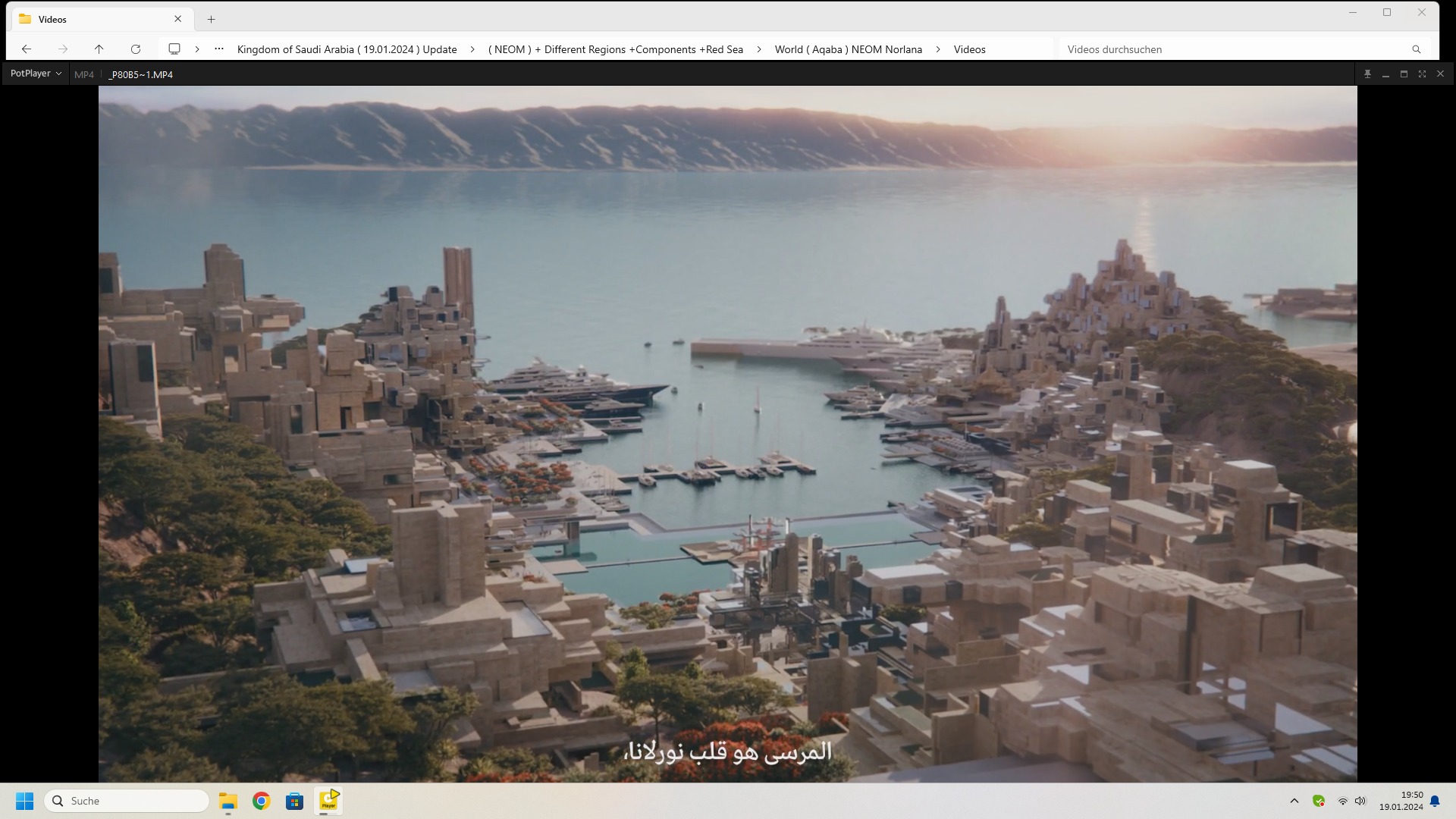The height and width of the screenshot is (819, 1456).
Task: Open the PotPlayer main menu dropdown
Action: click(36, 74)
